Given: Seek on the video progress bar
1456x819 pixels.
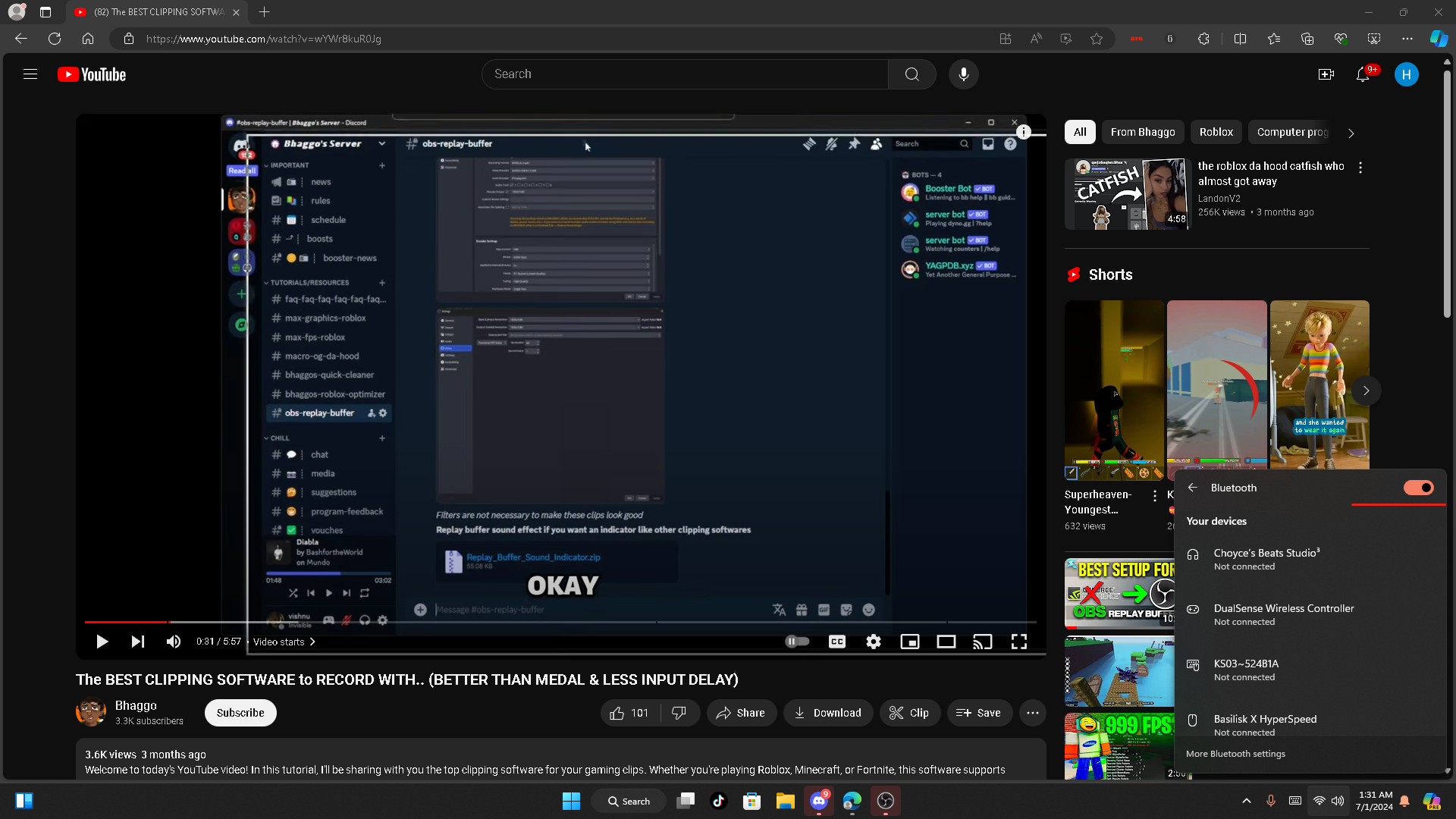Looking at the screenshot, I should click(560, 622).
